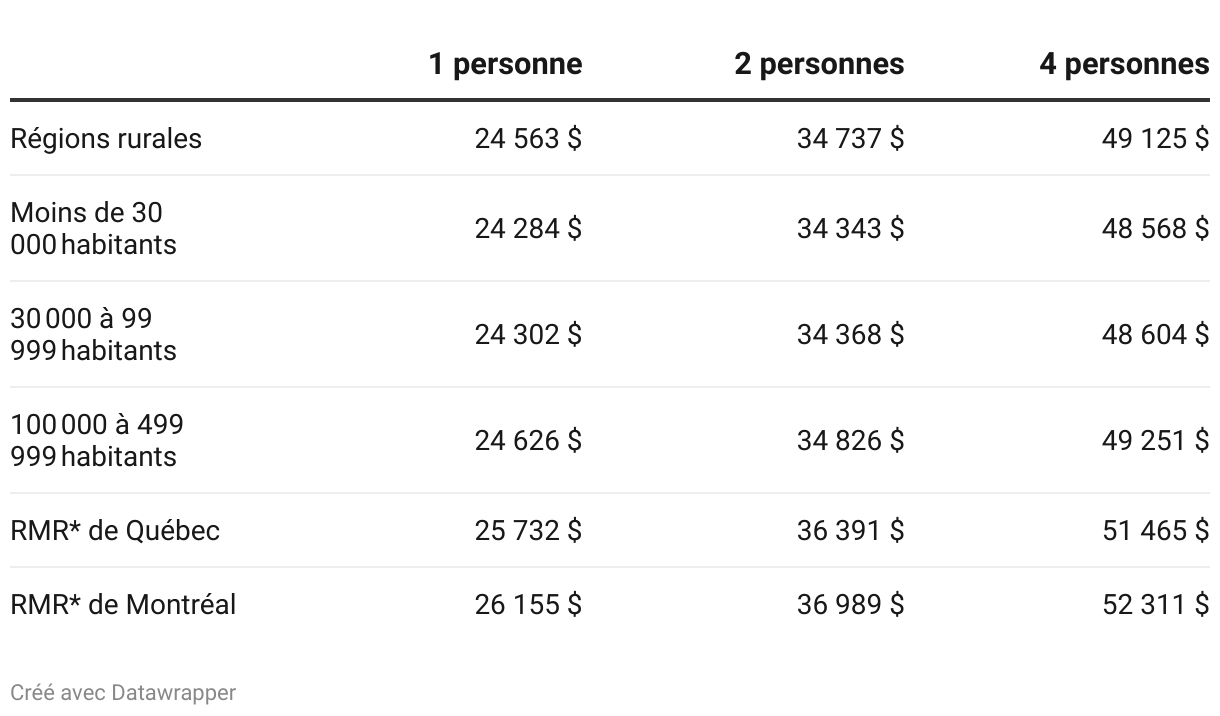Click the '1 personne' column header
1220x716 pixels.
505,65
